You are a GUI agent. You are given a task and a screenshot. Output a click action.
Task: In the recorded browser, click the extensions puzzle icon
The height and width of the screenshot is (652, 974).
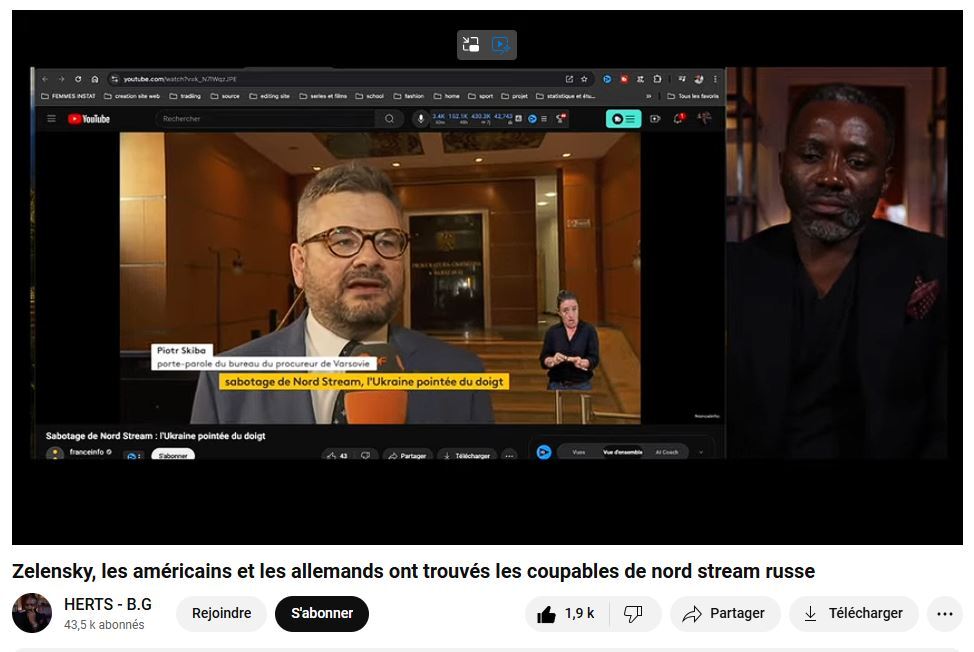pos(657,79)
